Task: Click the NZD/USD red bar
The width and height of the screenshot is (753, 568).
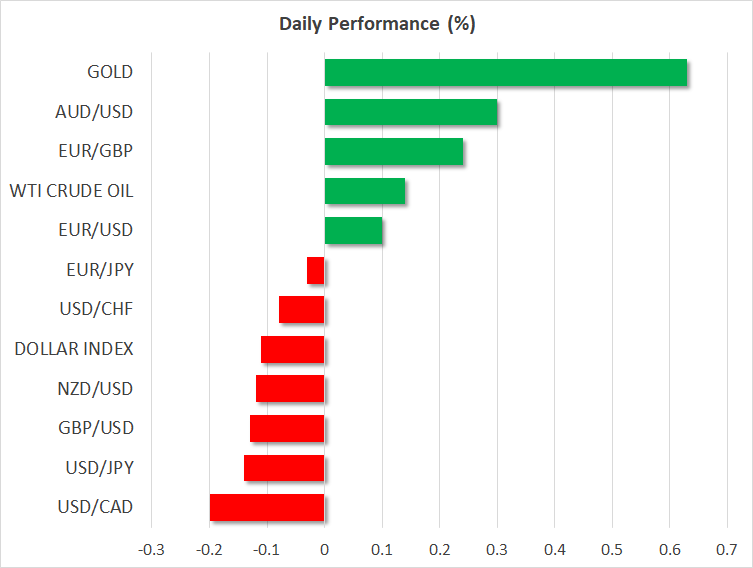Action: [290, 389]
